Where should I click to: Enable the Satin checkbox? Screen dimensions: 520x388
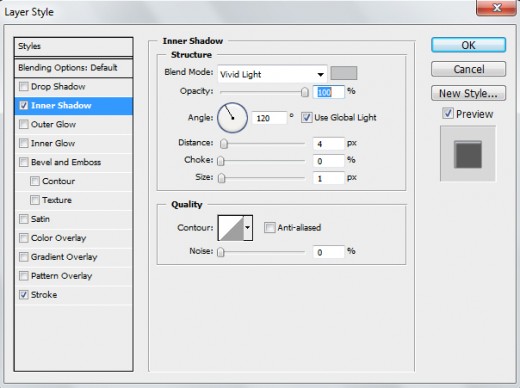click(24, 219)
